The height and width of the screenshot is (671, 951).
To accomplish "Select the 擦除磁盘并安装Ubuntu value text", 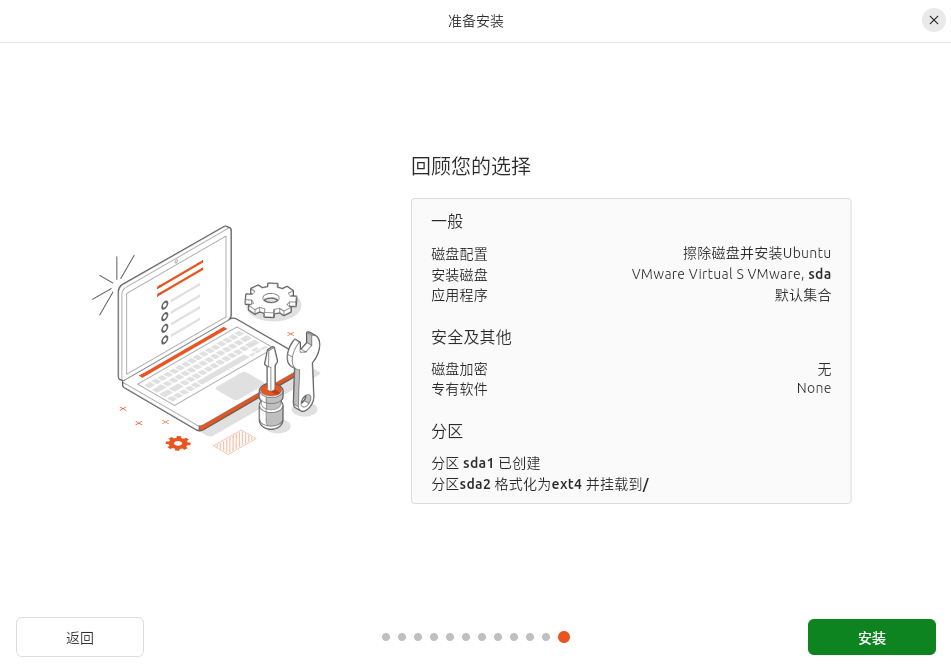I will (757, 253).
